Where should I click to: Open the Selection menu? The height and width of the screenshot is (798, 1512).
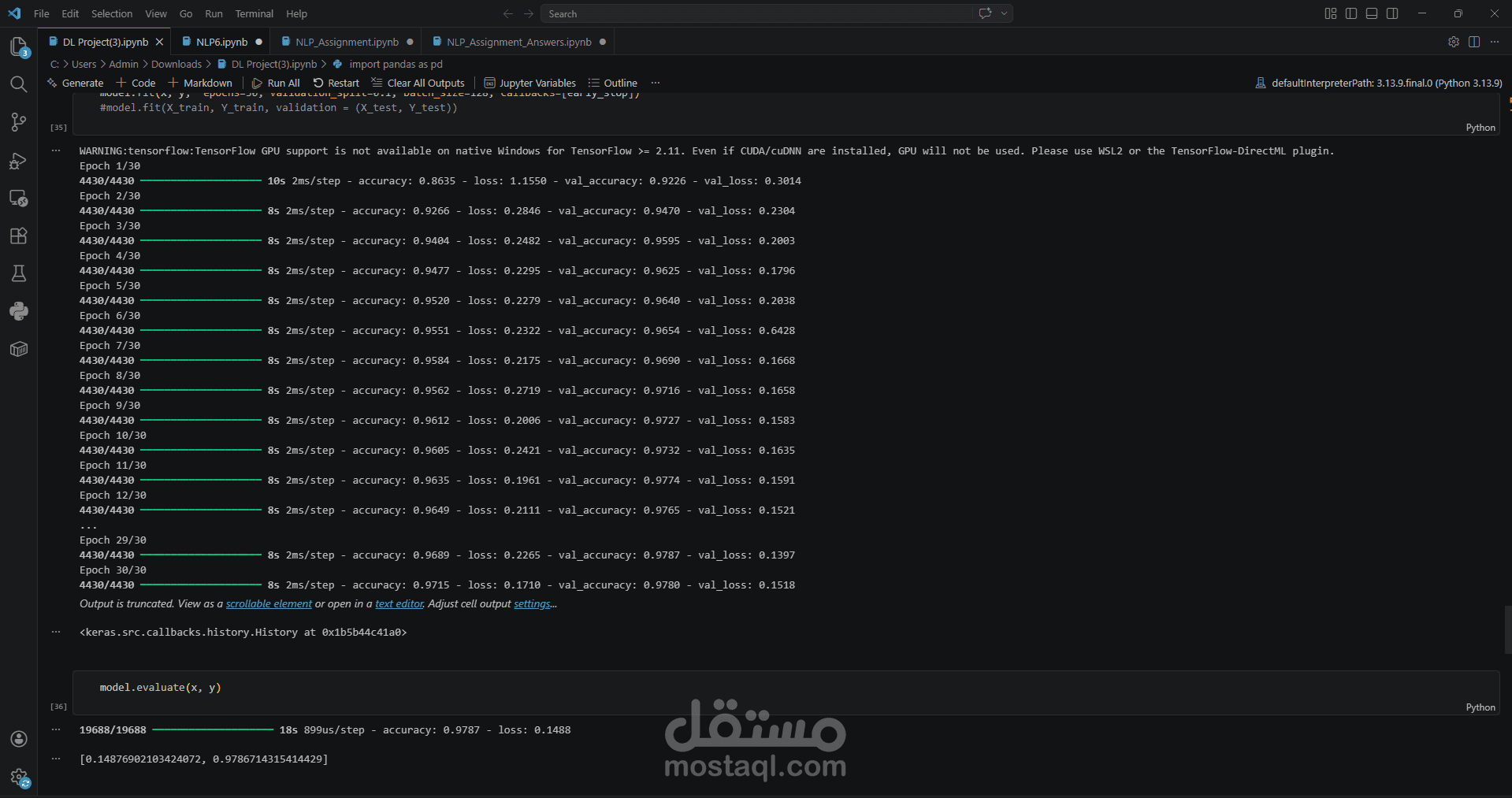pyautogui.click(x=112, y=13)
